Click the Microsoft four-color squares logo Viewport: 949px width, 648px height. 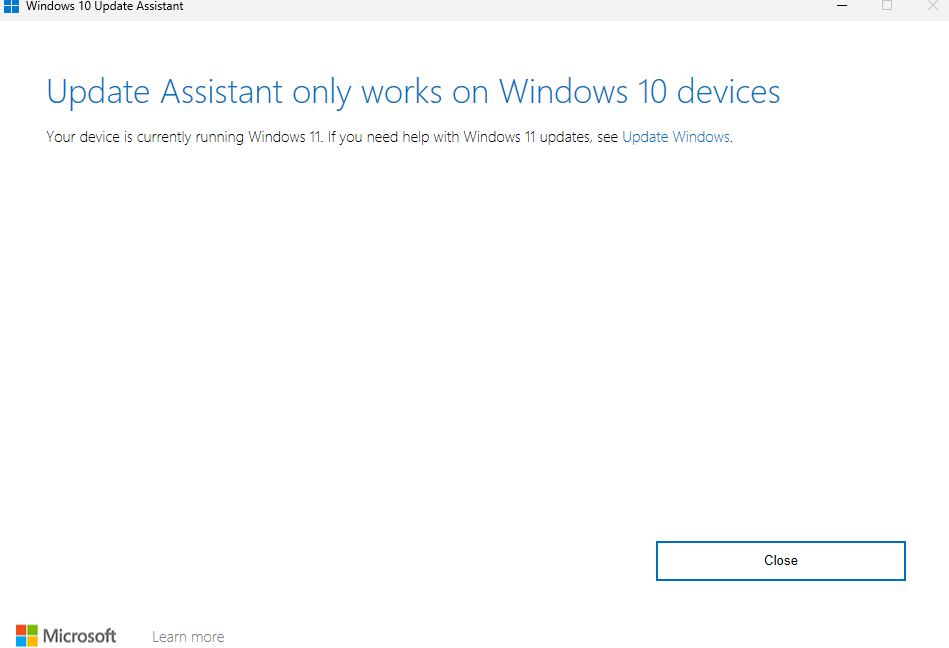(27, 636)
